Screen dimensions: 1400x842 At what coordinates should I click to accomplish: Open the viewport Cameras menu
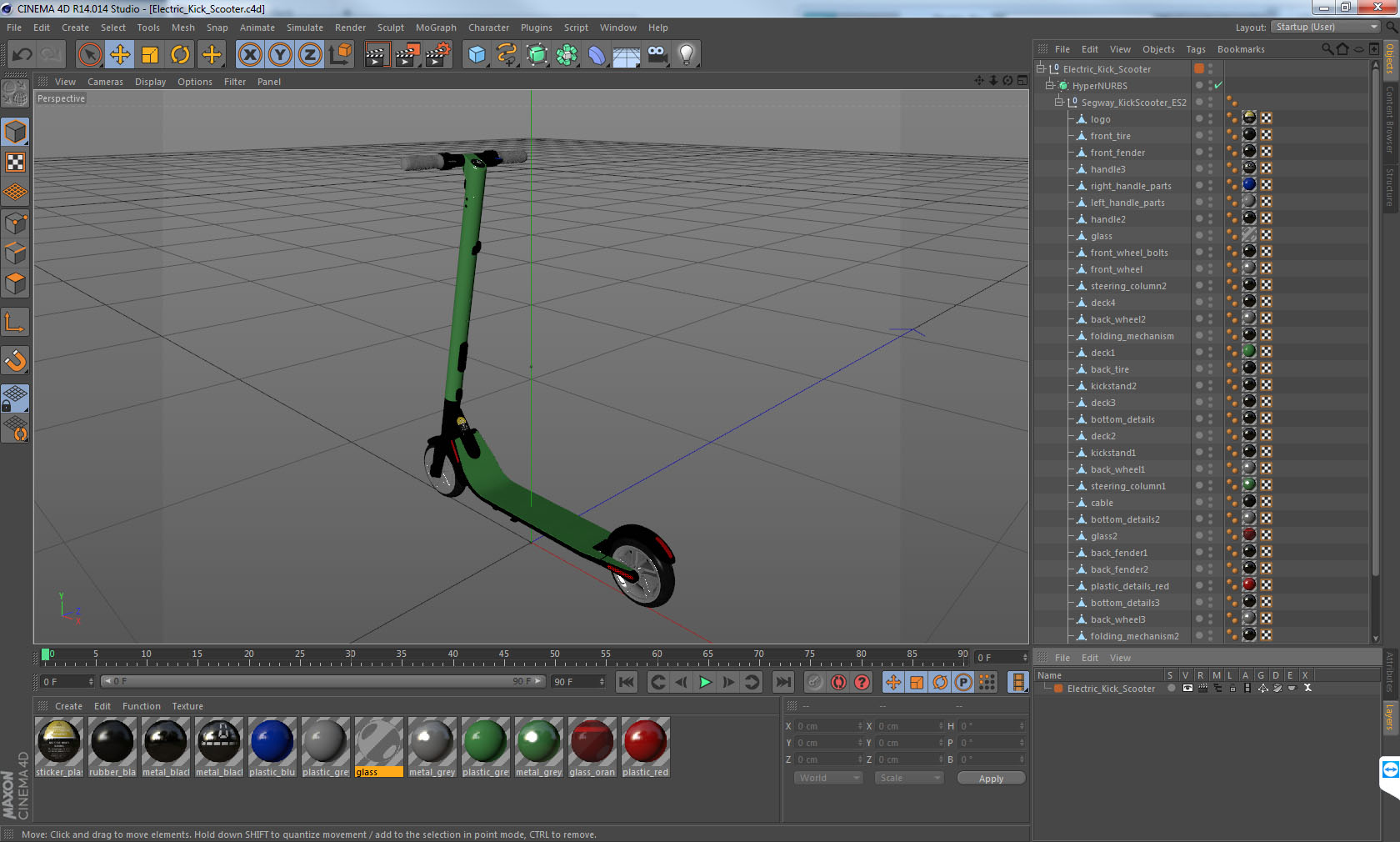105,82
